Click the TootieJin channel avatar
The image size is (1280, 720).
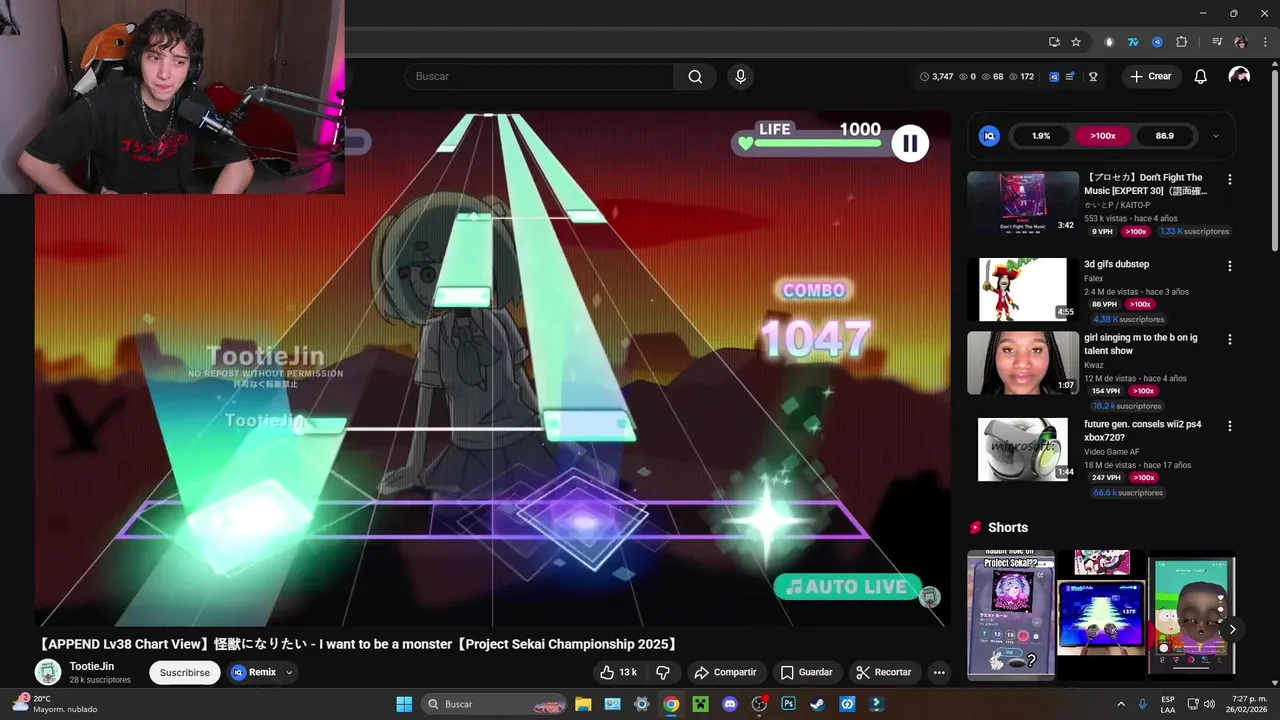pos(48,672)
